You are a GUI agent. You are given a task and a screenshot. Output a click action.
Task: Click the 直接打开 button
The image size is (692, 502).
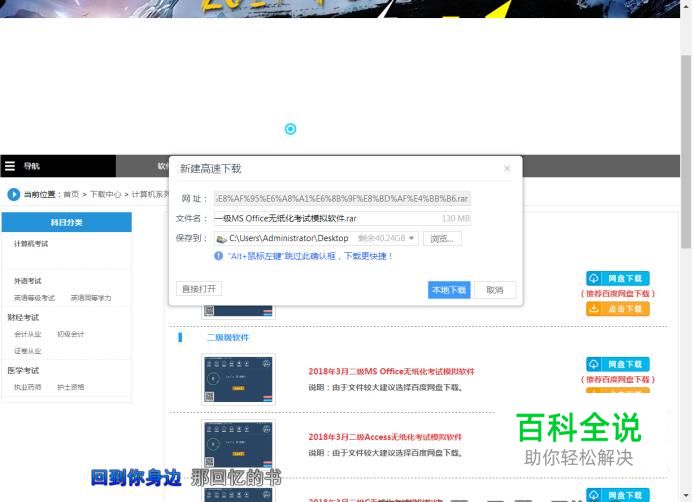[x=199, y=289]
